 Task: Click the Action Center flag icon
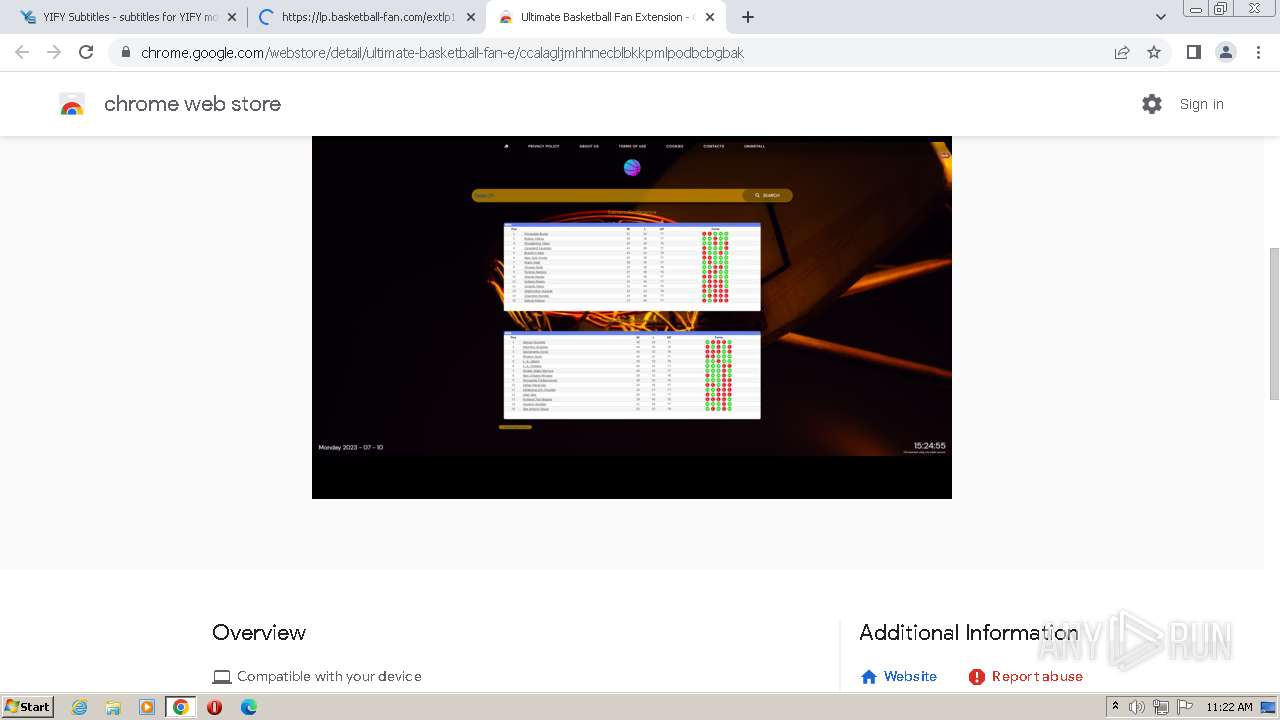point(1185,707)
